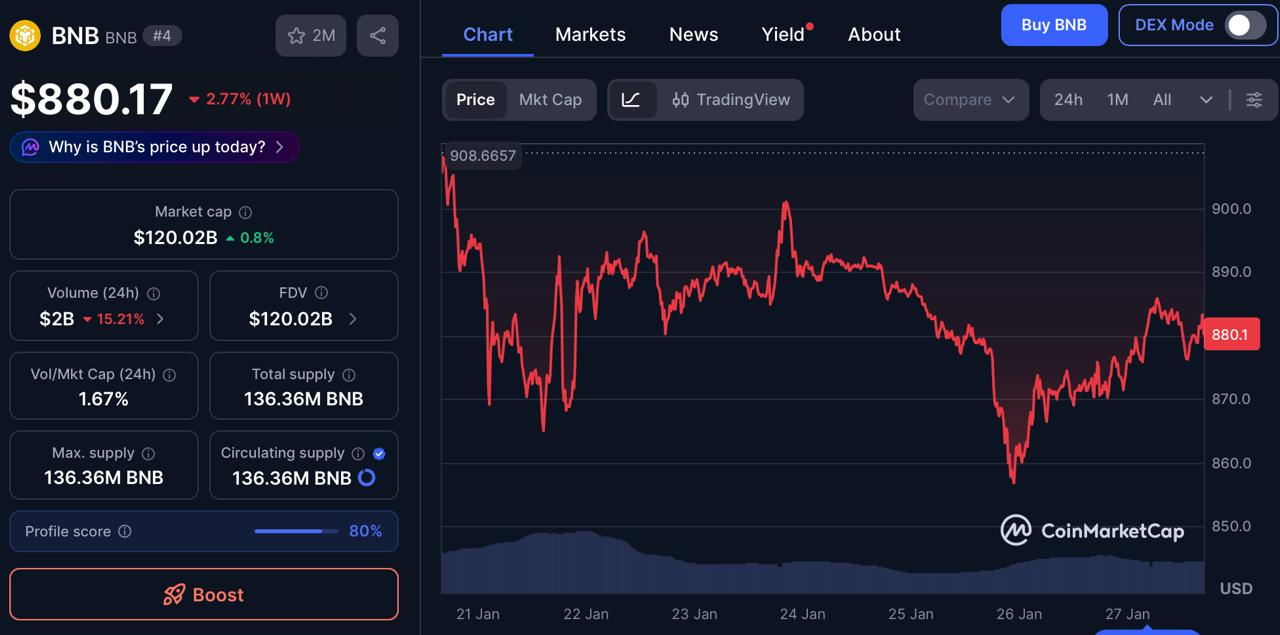Expand the FDV details arrow
Screen dimensions: 1280x635
(x=352, y=319)
